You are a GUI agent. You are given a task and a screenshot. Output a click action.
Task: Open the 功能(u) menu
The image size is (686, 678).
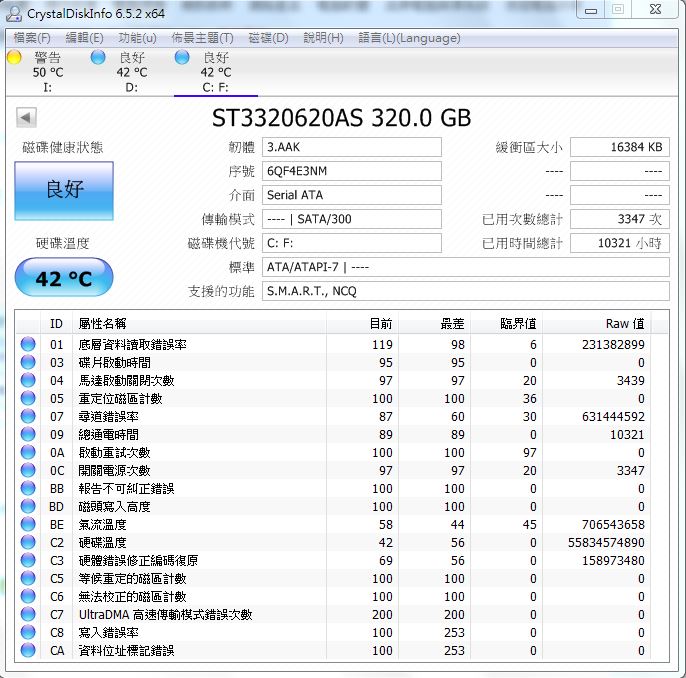pyautogui.click(x=137, y=38)
